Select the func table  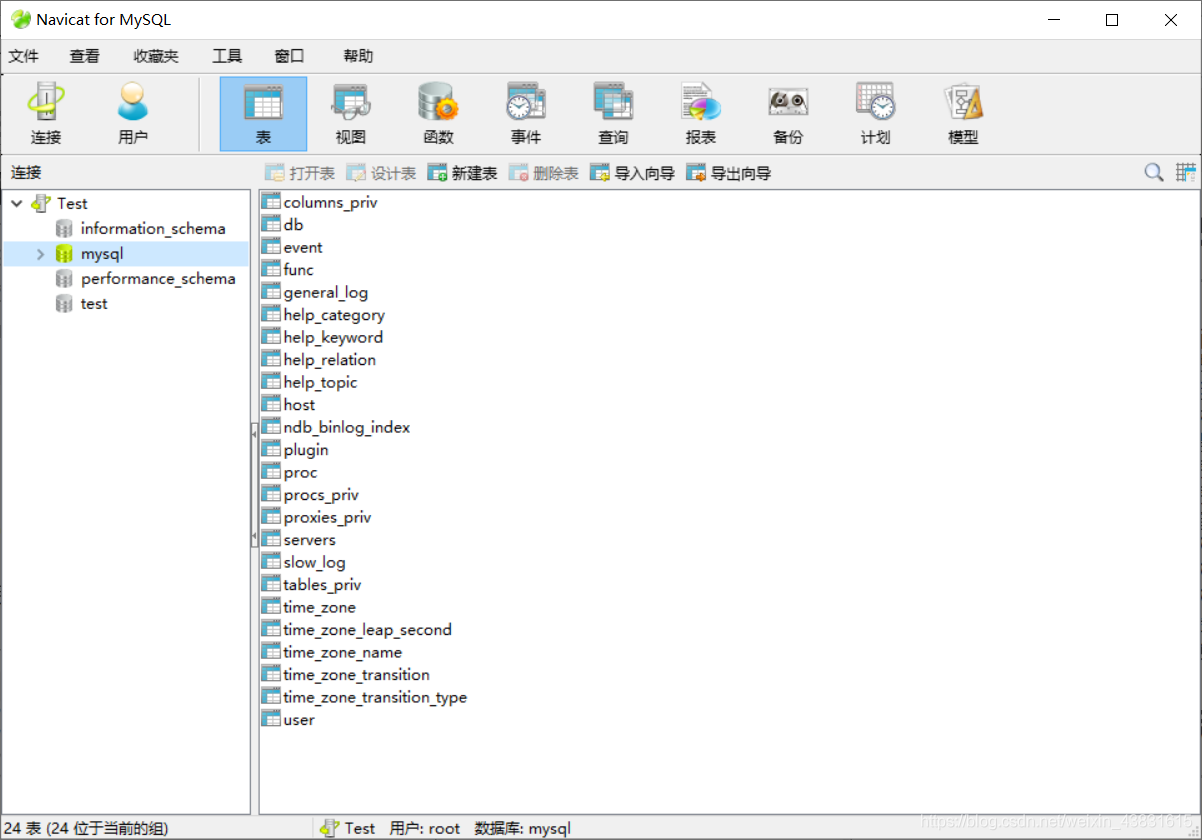coord(298,270)
